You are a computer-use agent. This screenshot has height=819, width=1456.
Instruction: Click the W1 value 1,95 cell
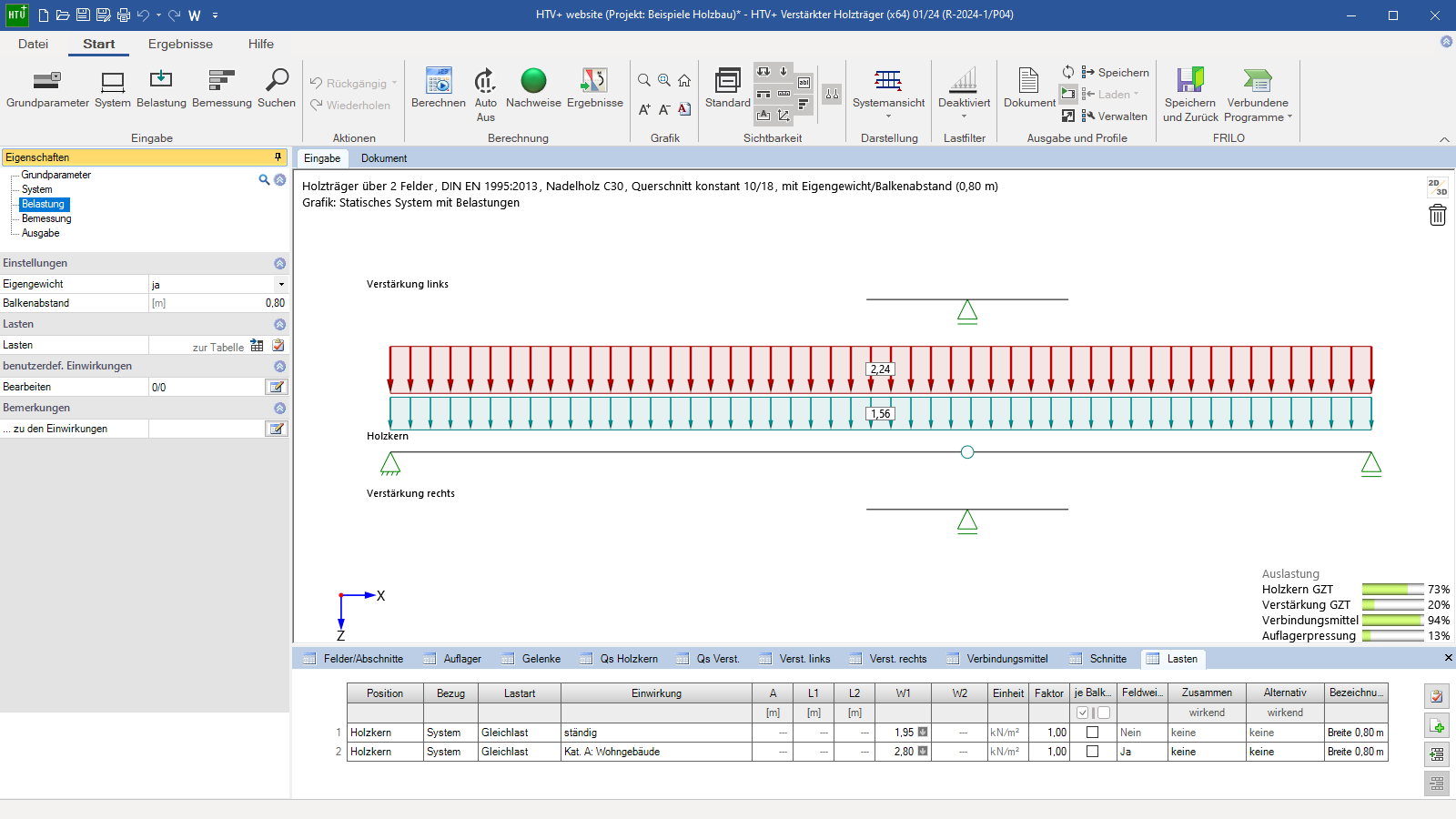coord(903,733)
